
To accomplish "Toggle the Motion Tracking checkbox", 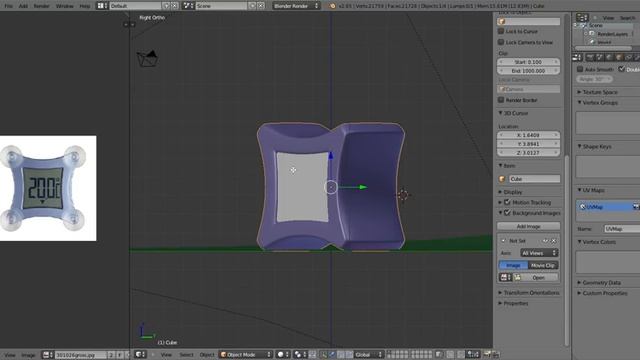I will point(507,202).
